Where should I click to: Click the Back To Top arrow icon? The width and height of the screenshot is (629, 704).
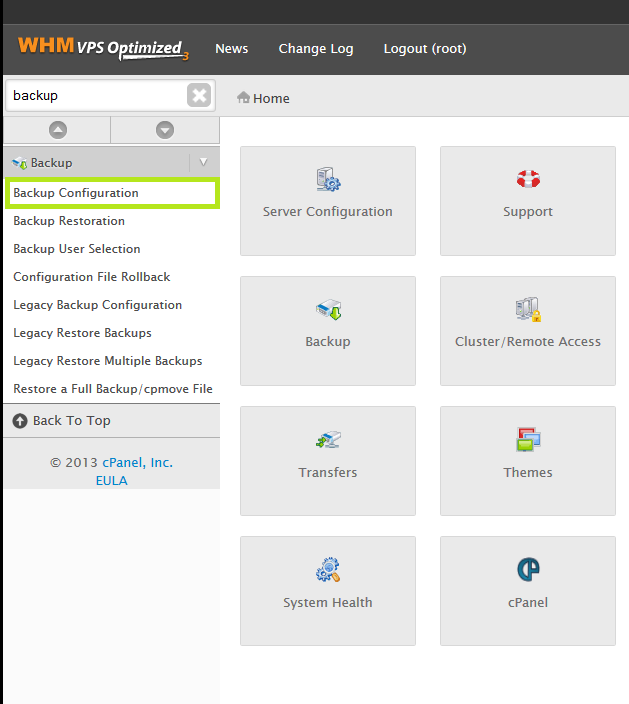(x=20, y=421)
